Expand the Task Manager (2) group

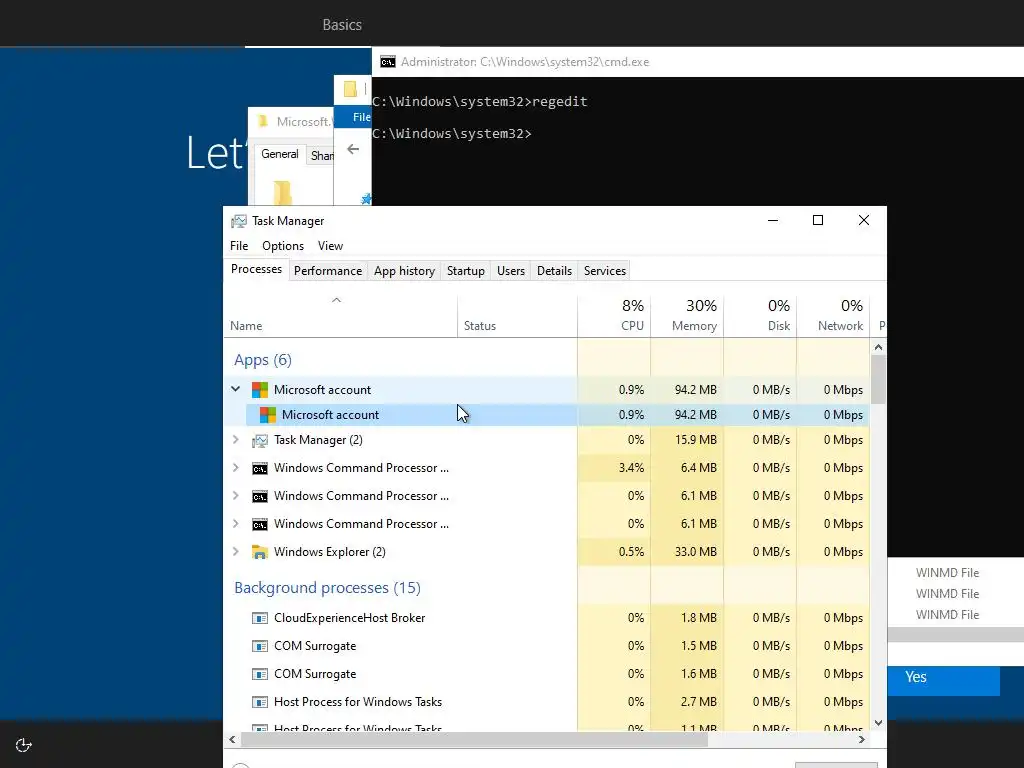click(x=236, y=440)
